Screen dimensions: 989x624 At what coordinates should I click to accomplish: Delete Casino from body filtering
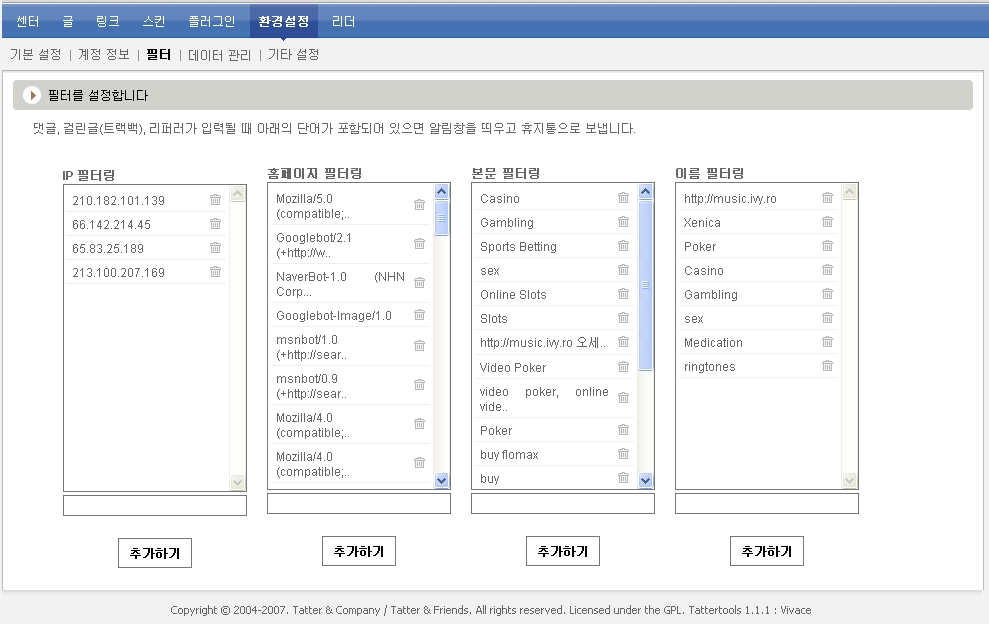tap(623, 197)
